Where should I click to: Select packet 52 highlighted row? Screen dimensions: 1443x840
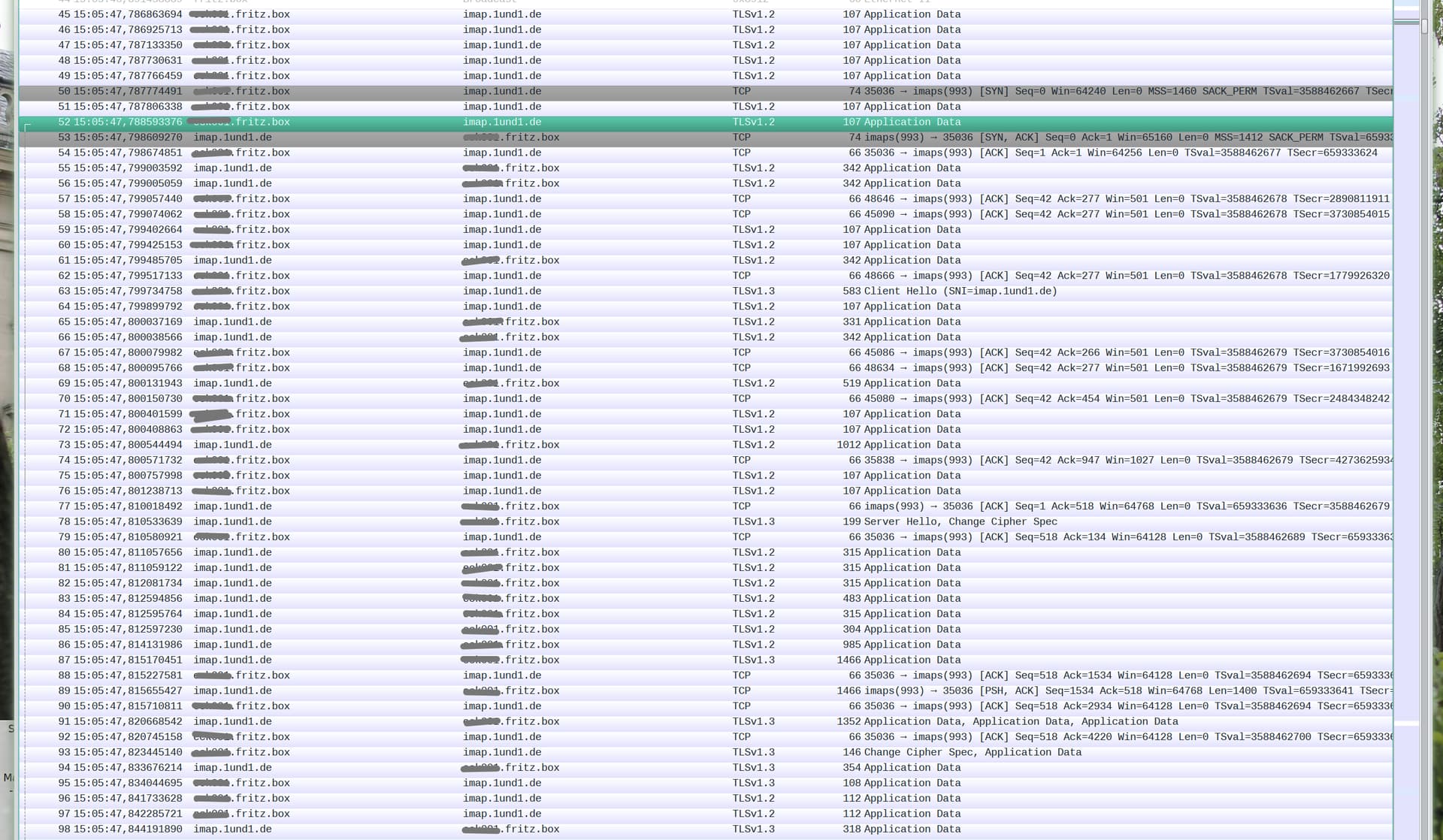(x=706, y=122)
